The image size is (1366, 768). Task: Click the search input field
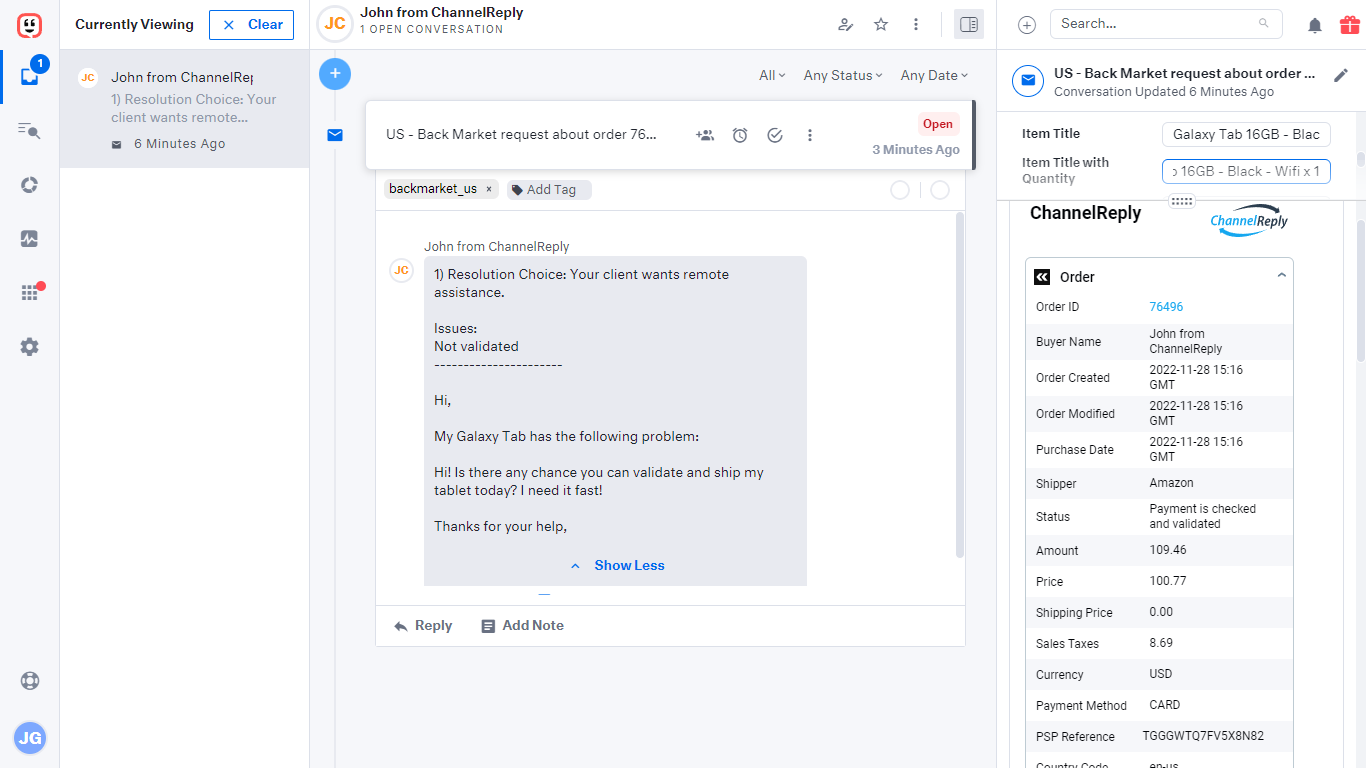[x=1166, y=24]
